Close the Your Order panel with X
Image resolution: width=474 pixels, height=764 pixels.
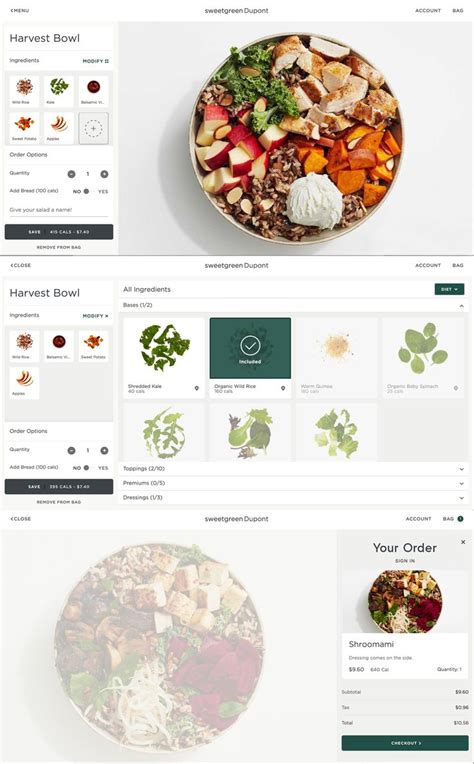pyautogui.click(x=463, y=542)
